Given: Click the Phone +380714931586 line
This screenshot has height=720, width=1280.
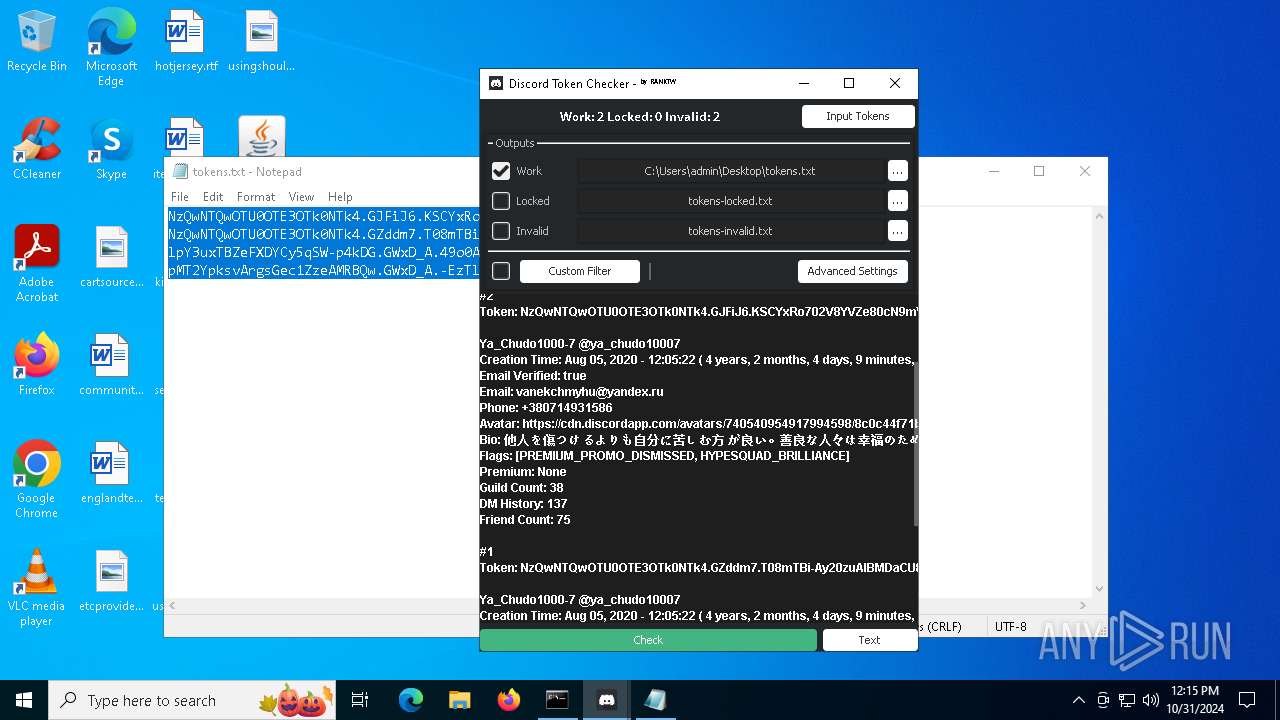Looking at the screenshot, I should tap(545, 408).
